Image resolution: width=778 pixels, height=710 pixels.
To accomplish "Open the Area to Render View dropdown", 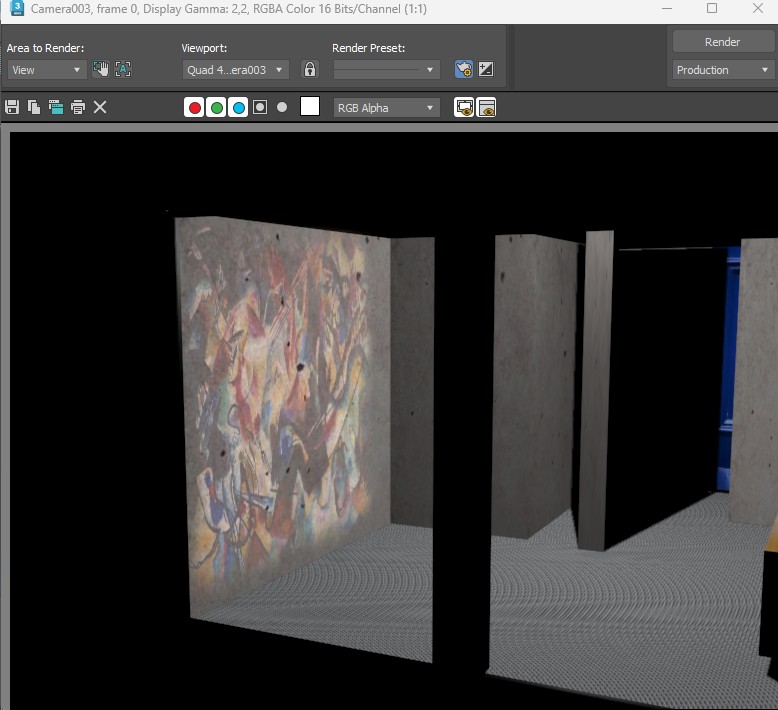I will point(47,70).
